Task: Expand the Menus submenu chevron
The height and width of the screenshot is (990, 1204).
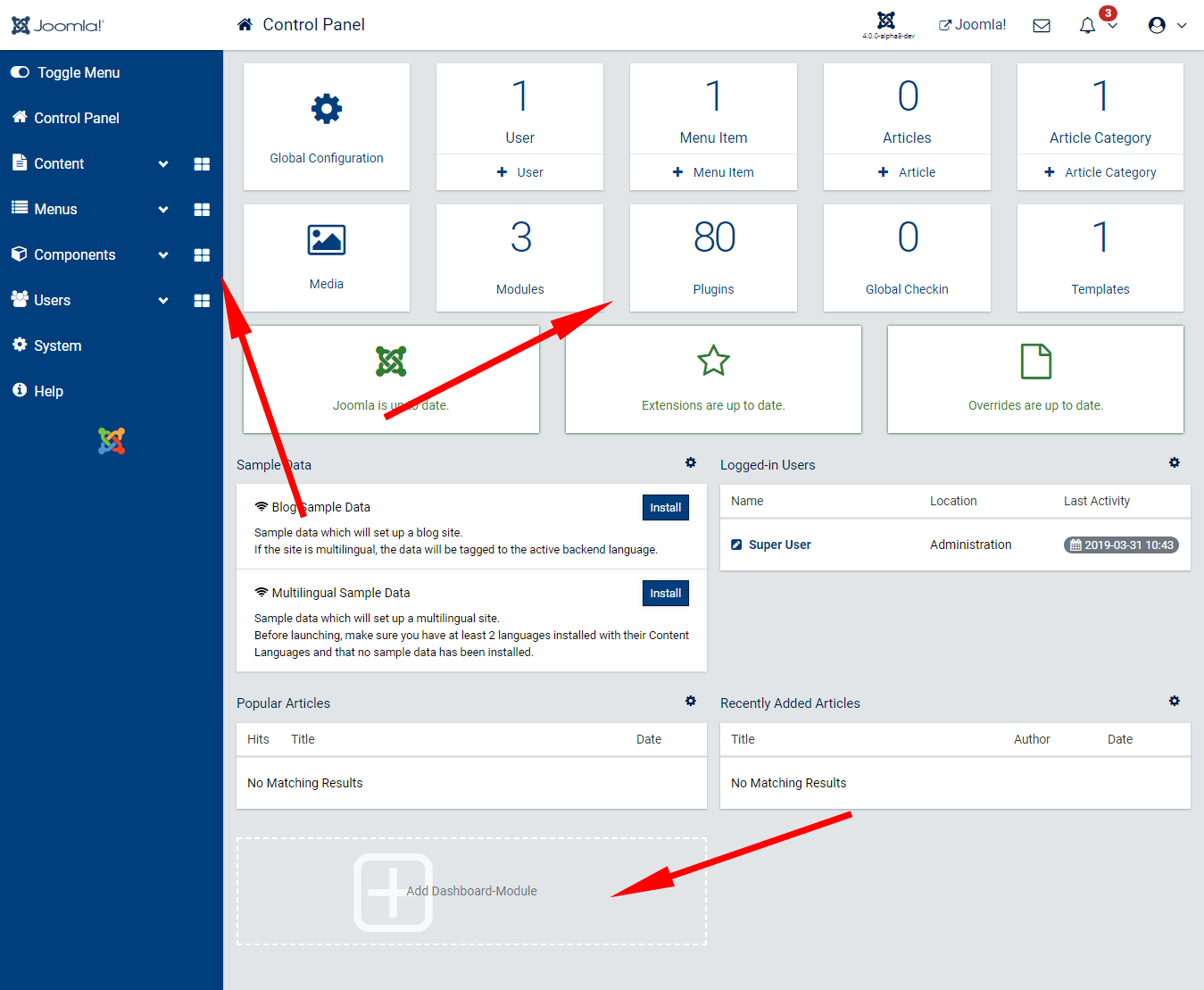Action: 163,209
